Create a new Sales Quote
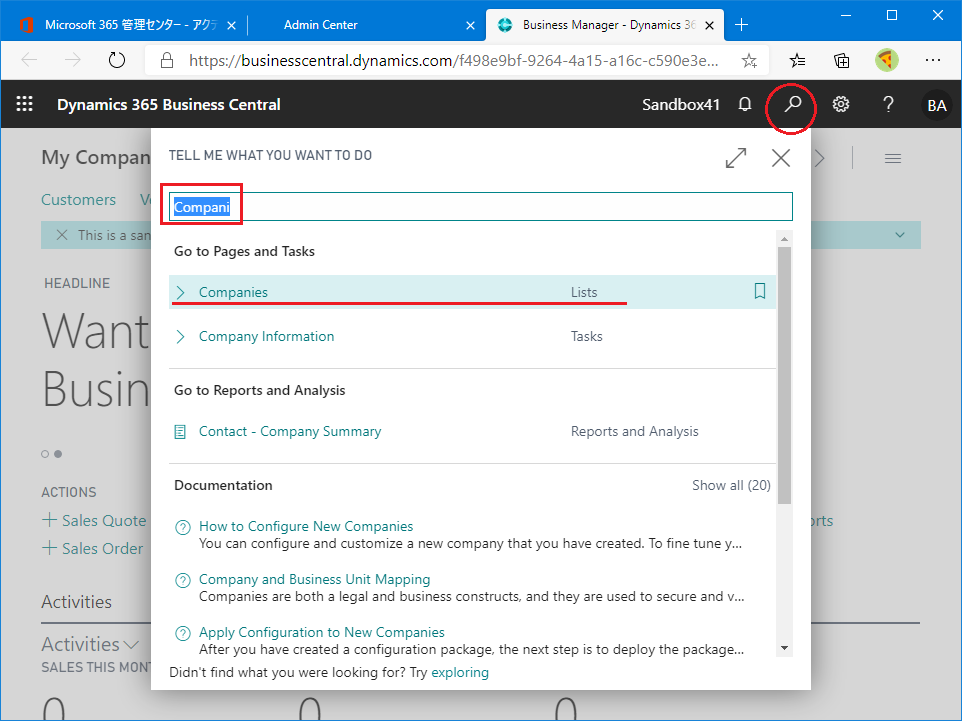 (94, 520)
